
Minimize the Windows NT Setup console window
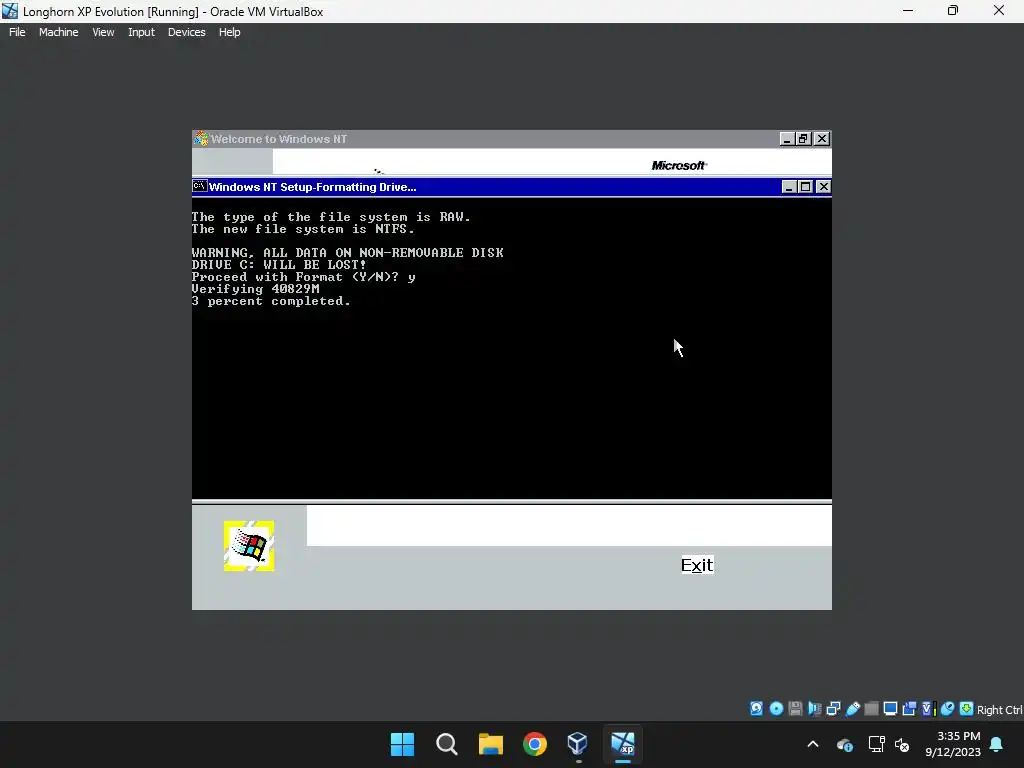pyautogui.click(x=789, y=187)
